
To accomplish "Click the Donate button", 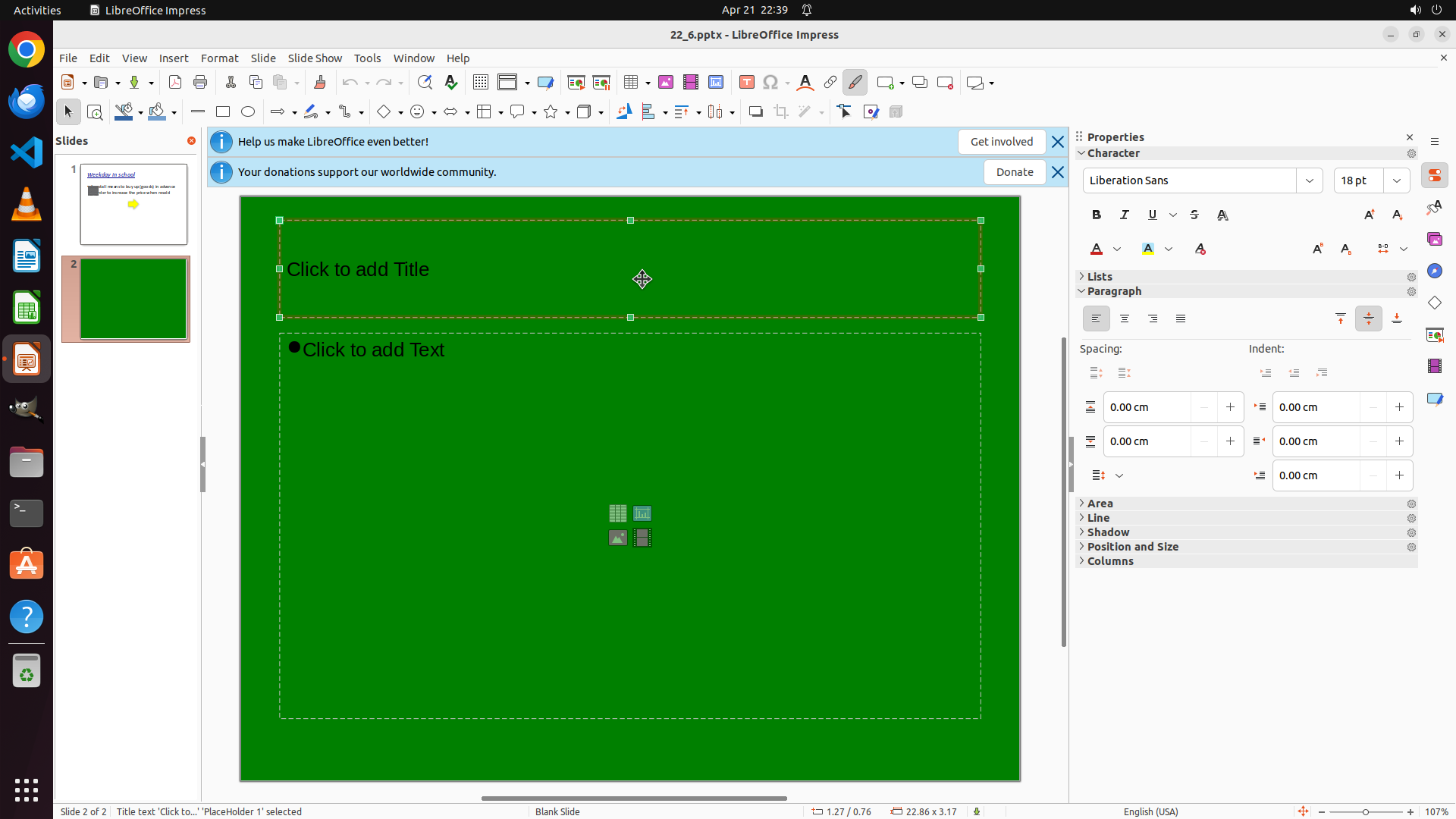I will click(x=1014, y=172).
